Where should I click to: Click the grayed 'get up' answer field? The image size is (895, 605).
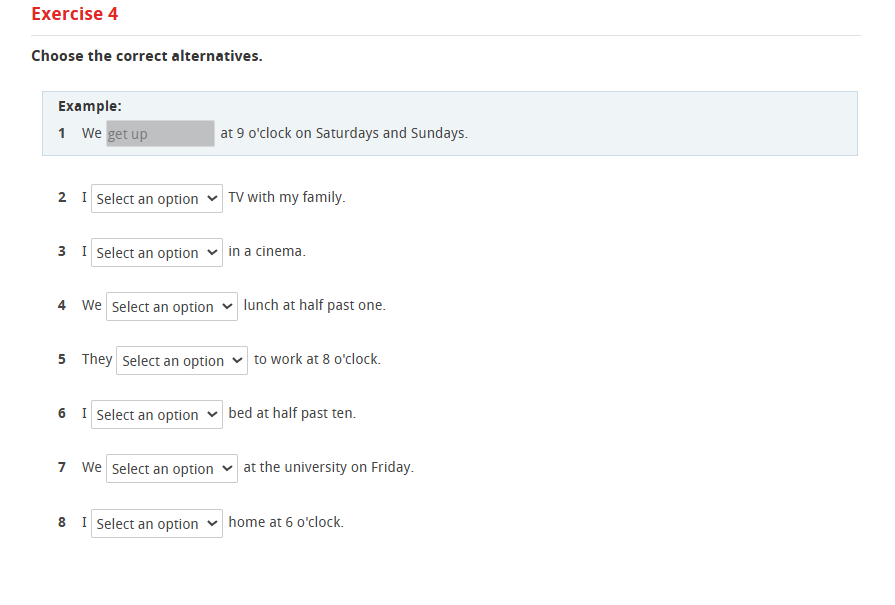(160, 133)
